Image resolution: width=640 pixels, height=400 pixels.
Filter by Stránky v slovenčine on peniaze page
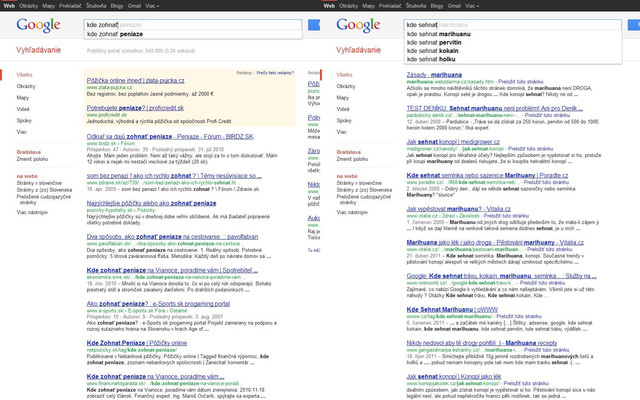(39, 183)
